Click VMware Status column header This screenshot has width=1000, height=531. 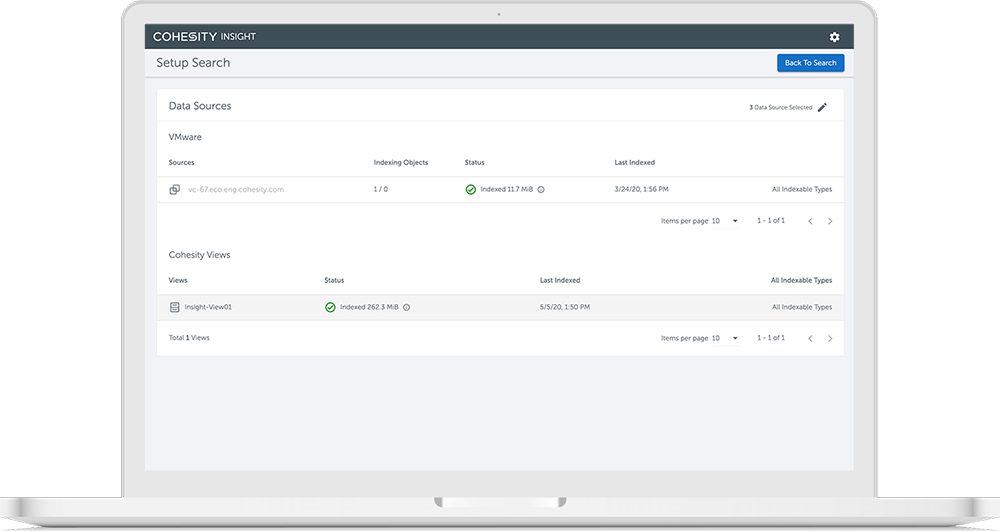474,163
